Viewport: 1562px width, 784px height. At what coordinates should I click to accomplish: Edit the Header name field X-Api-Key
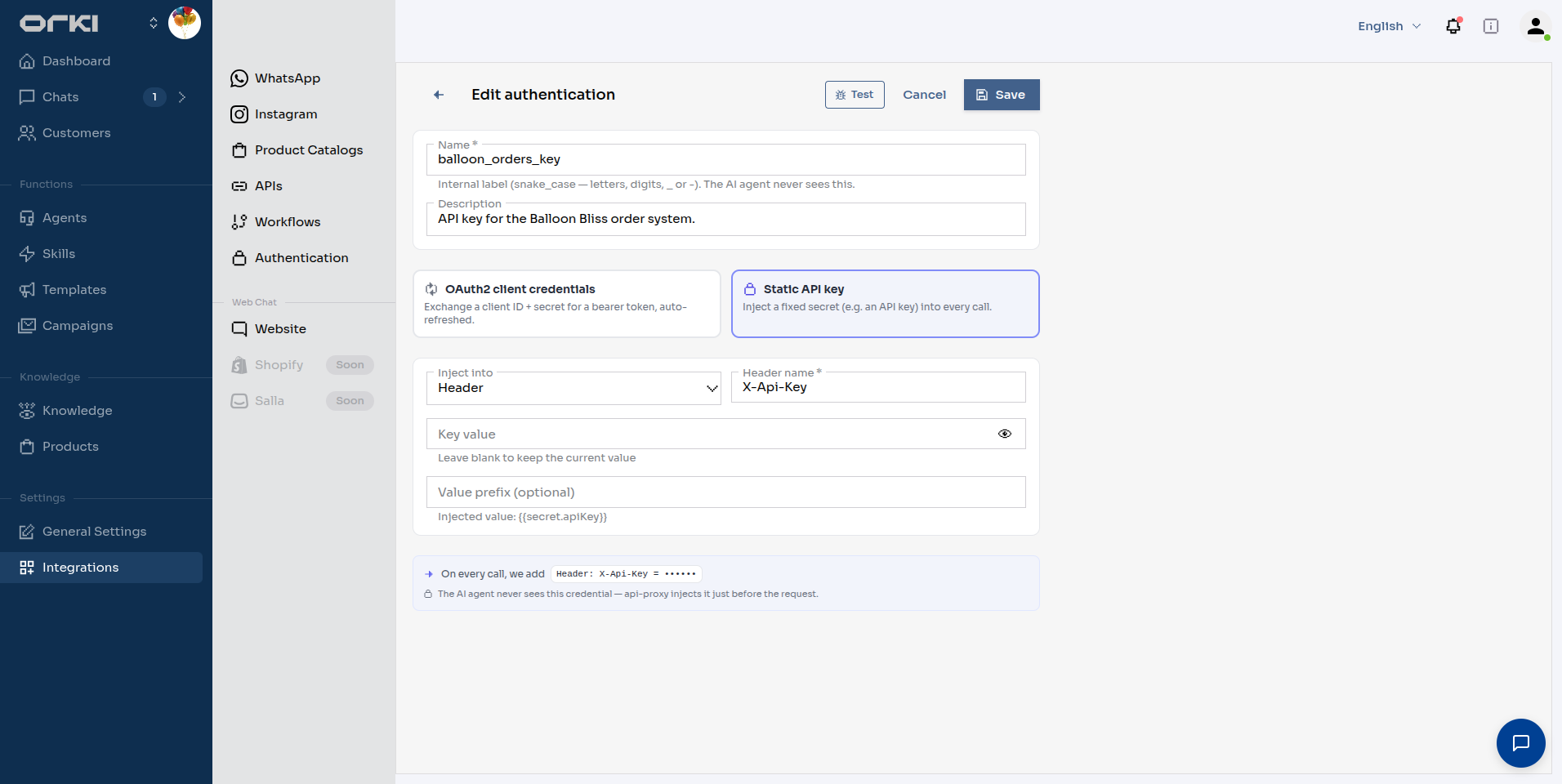pyautogui.click(x=878, y=387)
